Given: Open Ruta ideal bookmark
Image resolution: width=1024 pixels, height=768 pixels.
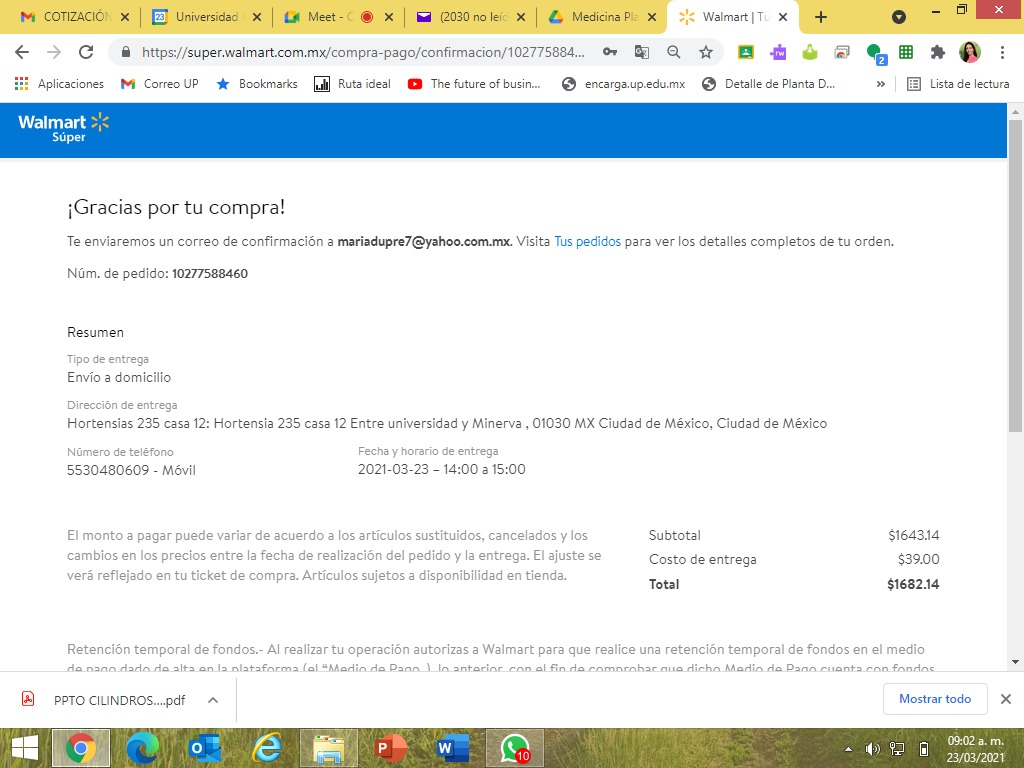Looking at the screenshot, I should click(x=353, y=84).
